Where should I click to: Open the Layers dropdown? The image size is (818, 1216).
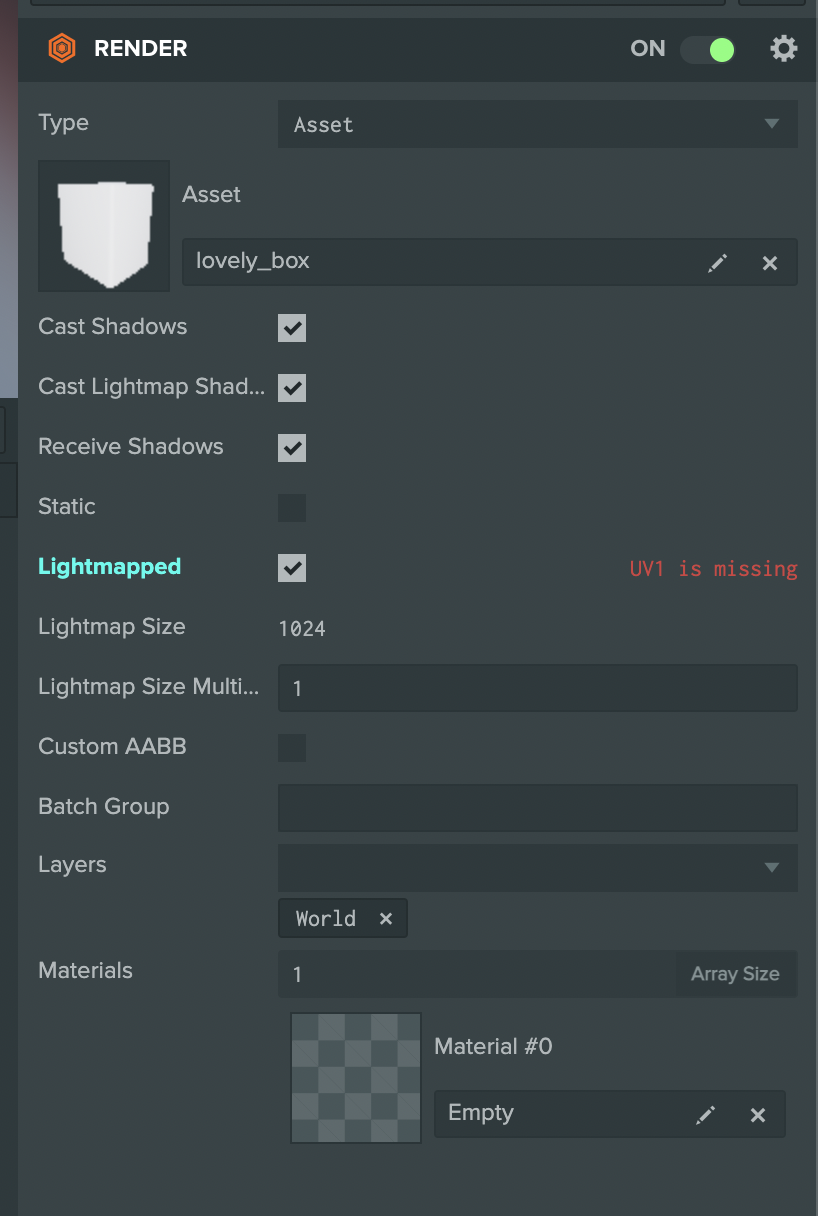click(537, 867)
